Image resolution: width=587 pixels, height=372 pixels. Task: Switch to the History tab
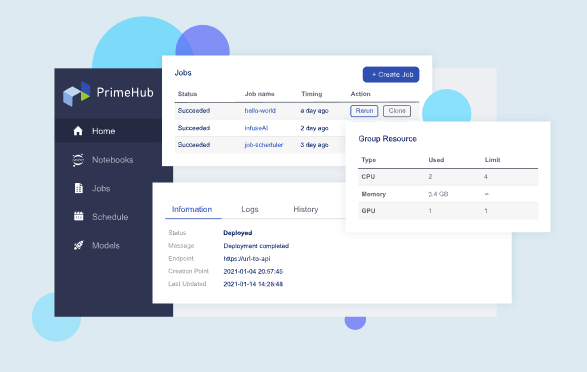click(x=305, y=209)
